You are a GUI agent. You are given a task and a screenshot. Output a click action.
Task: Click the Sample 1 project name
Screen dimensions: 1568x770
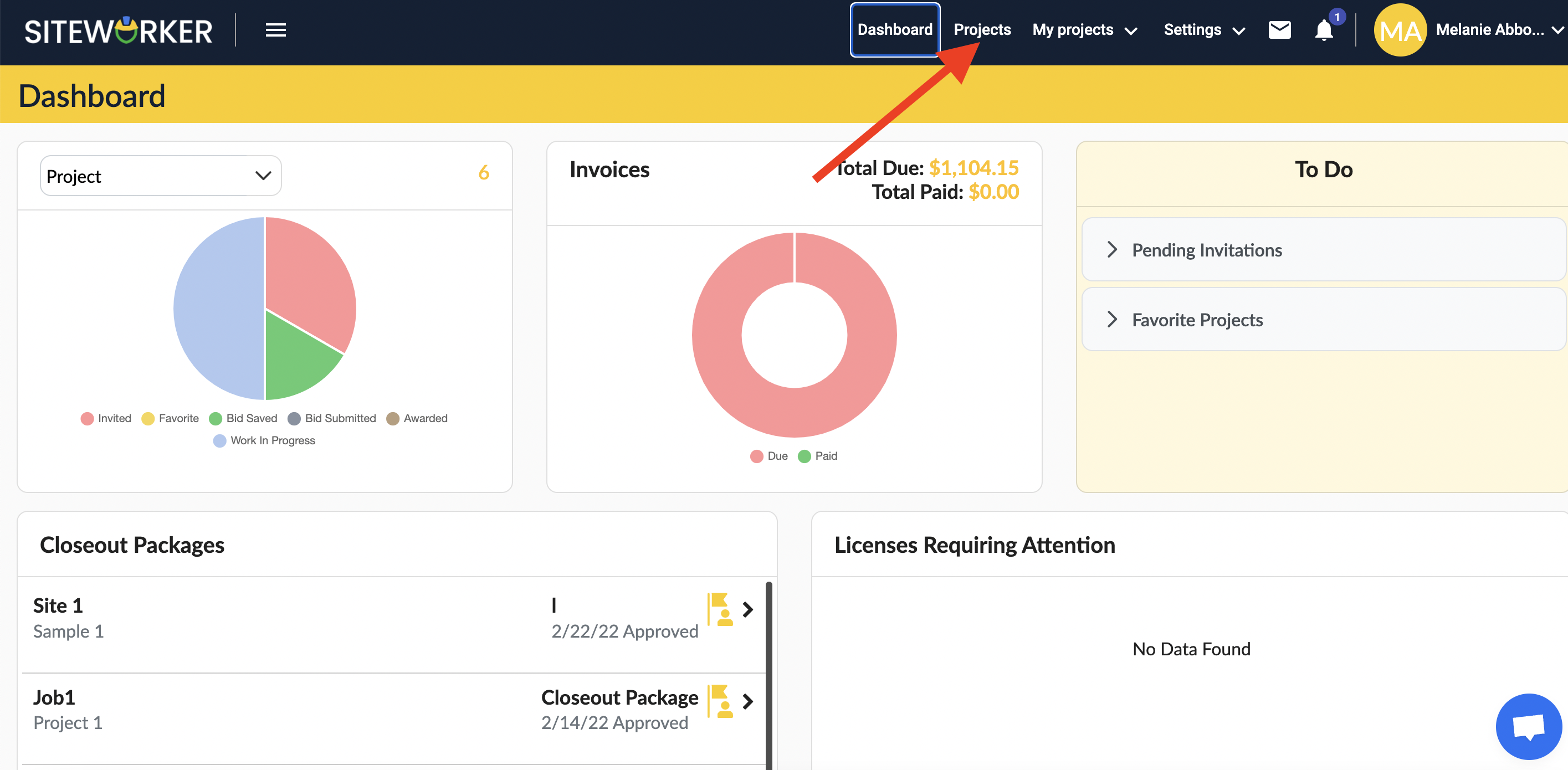[68, 631]
